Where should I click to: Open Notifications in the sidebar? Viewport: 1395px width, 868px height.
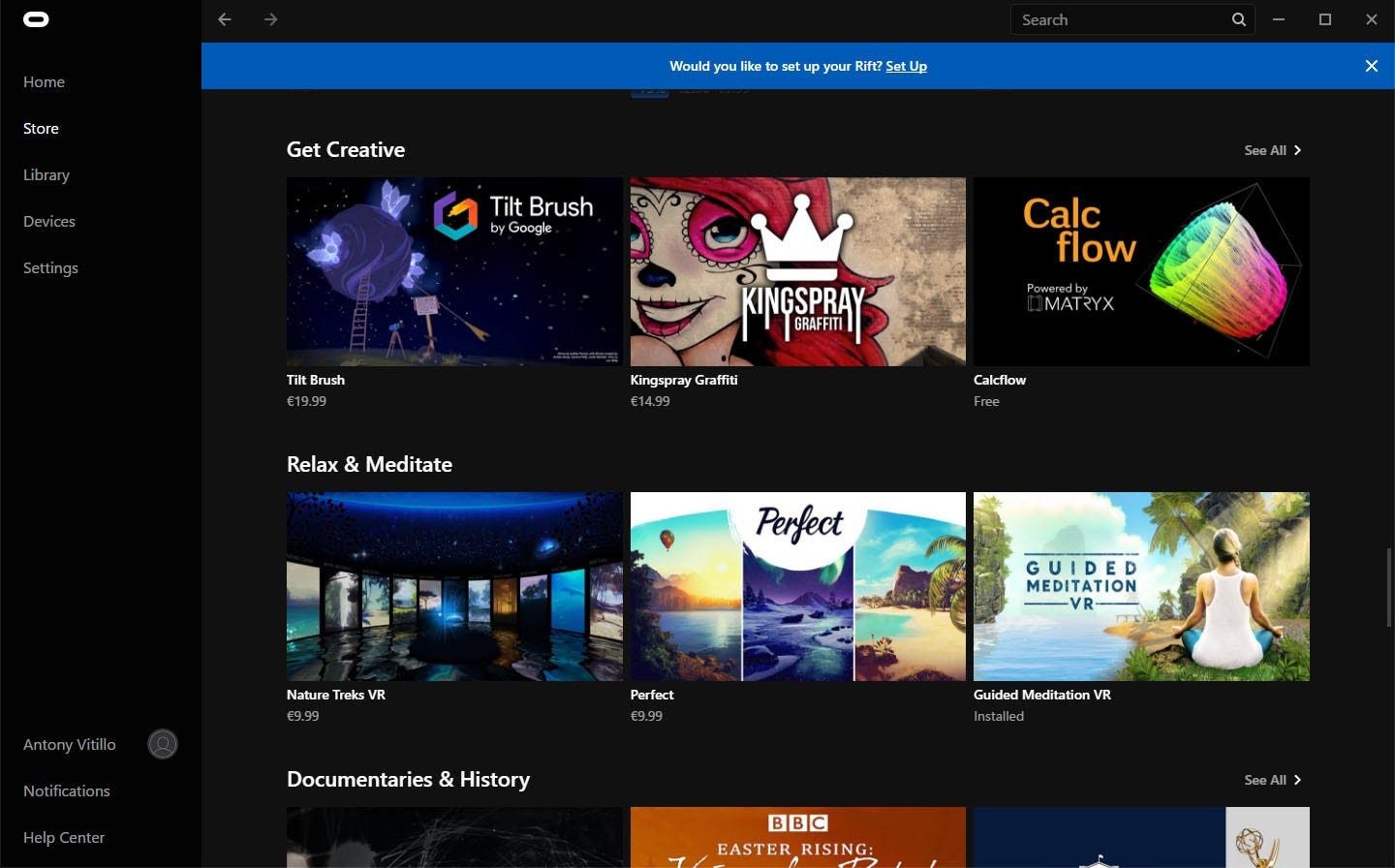67,791
